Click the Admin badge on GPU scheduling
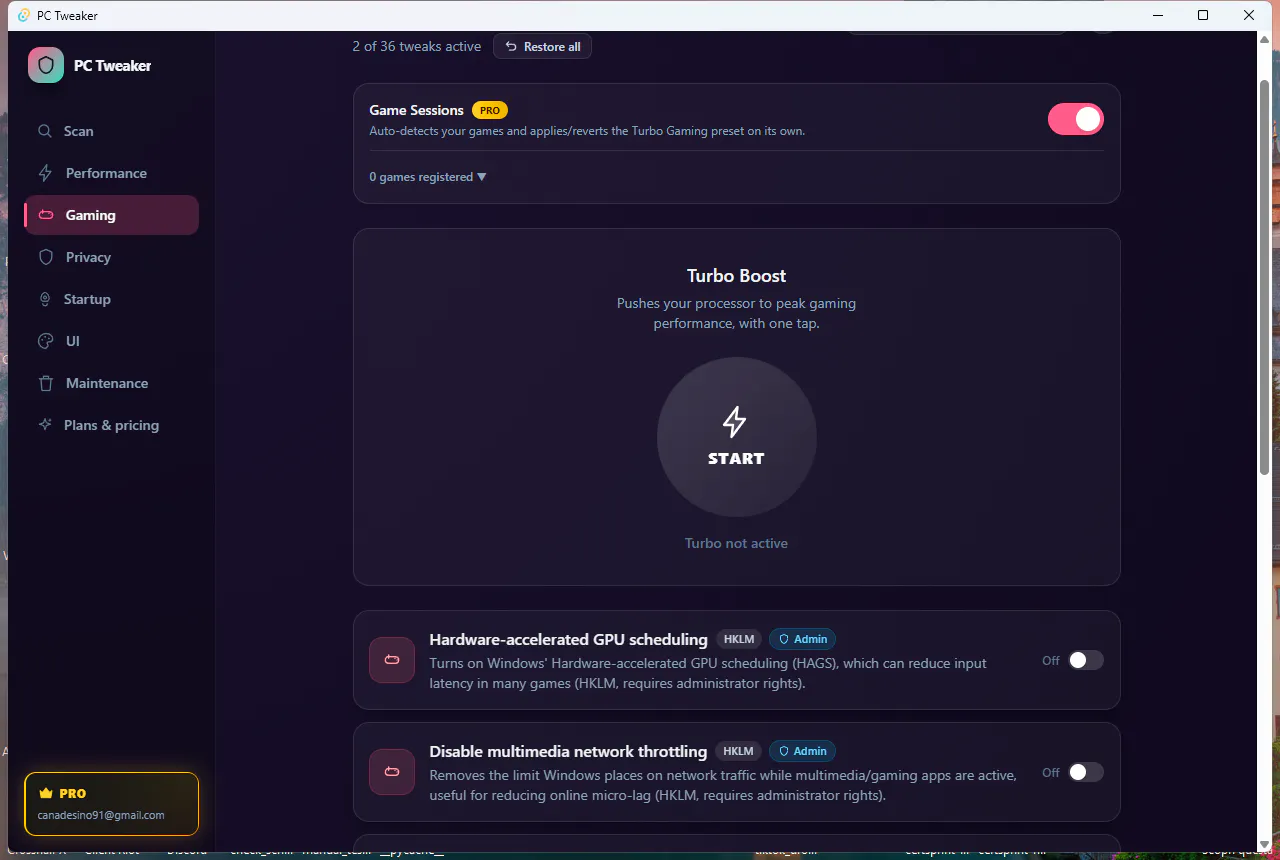The width and height of the screenshot is (1280, 860). tap(803, 639)
